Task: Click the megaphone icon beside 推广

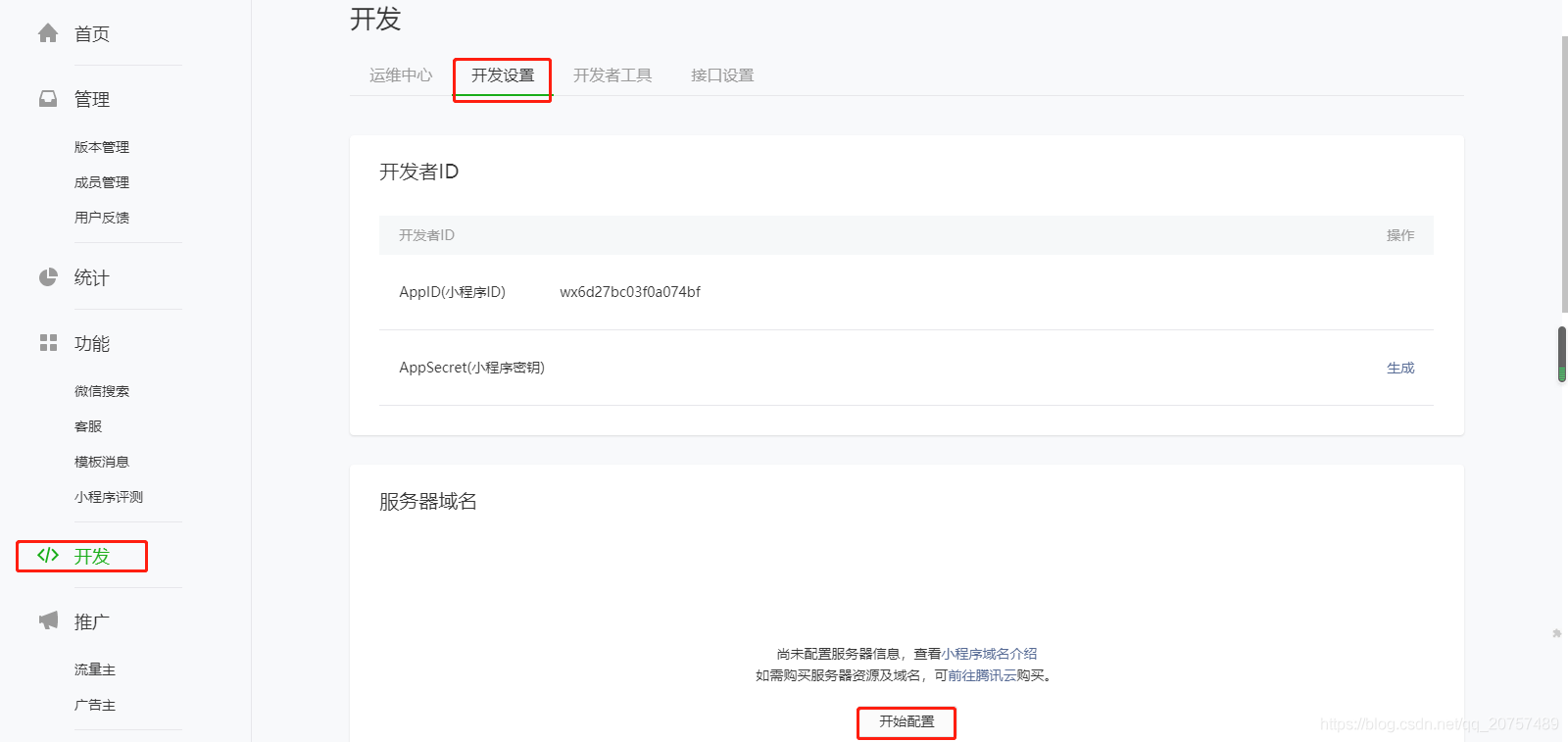Action: click(x=48, y=620)
